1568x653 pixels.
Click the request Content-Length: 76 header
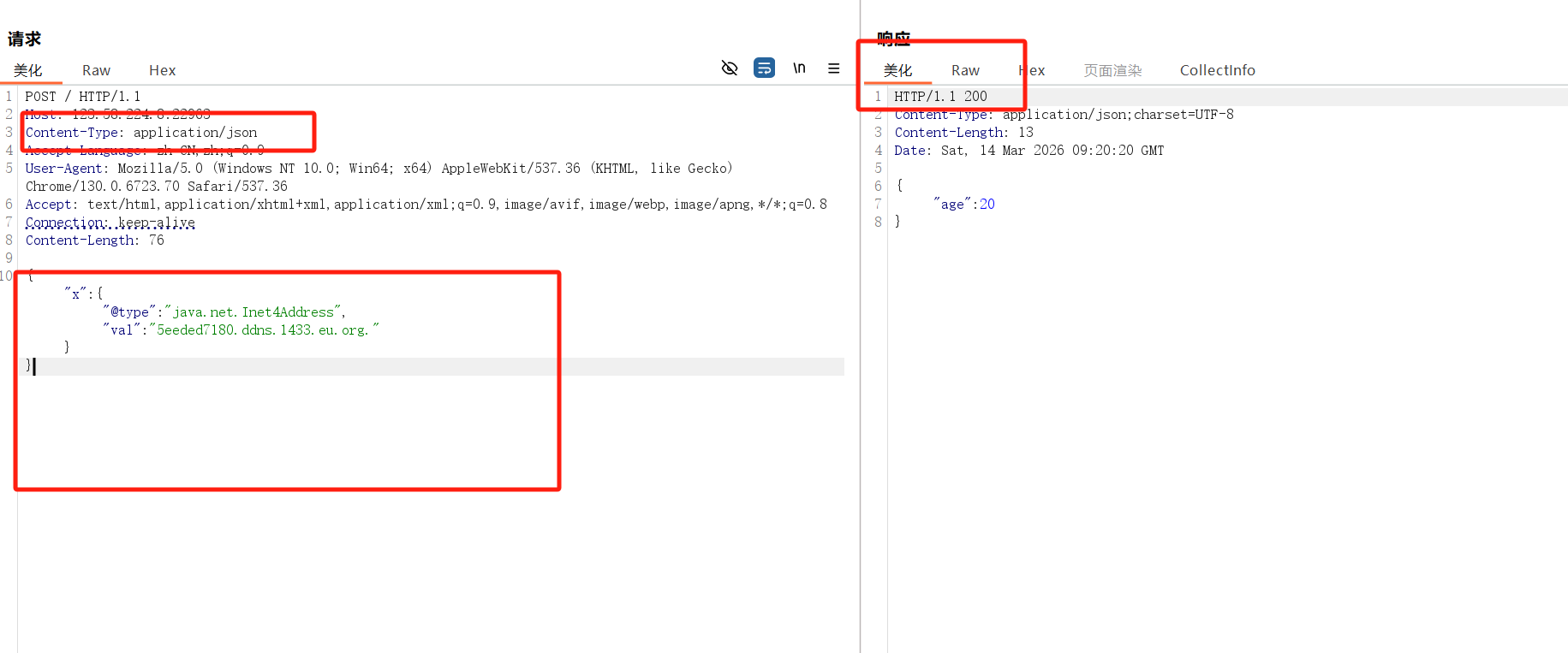pos(94,240)
